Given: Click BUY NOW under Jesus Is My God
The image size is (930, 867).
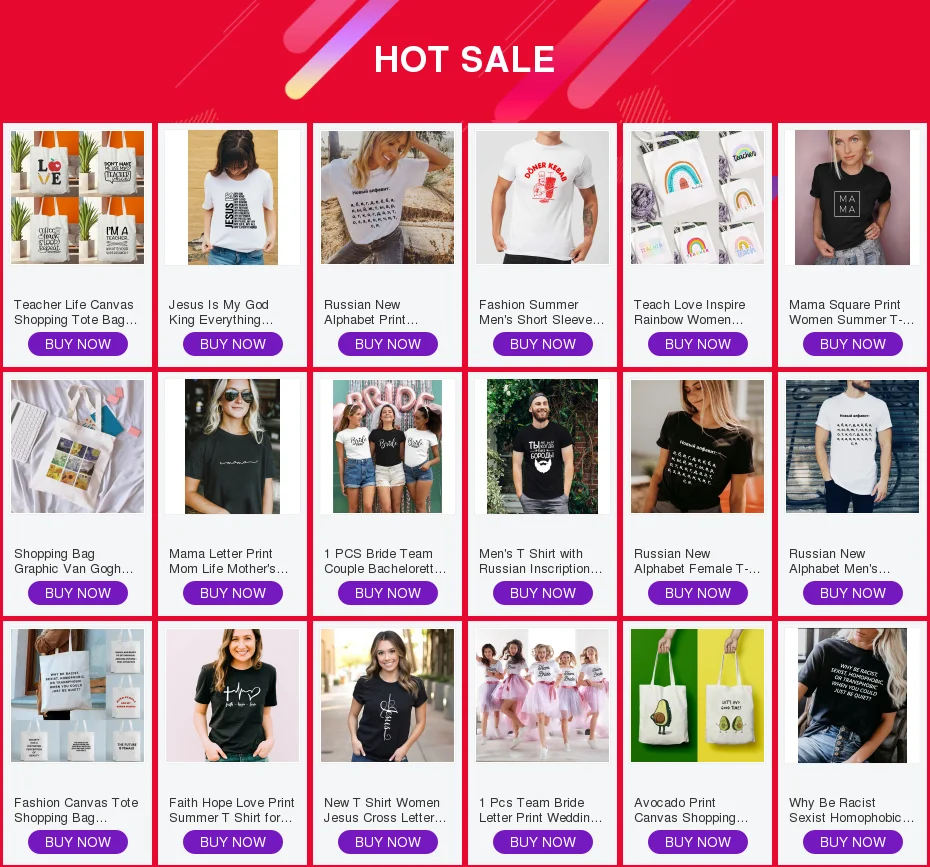Looking at the screenshot, I should (232, 344).
